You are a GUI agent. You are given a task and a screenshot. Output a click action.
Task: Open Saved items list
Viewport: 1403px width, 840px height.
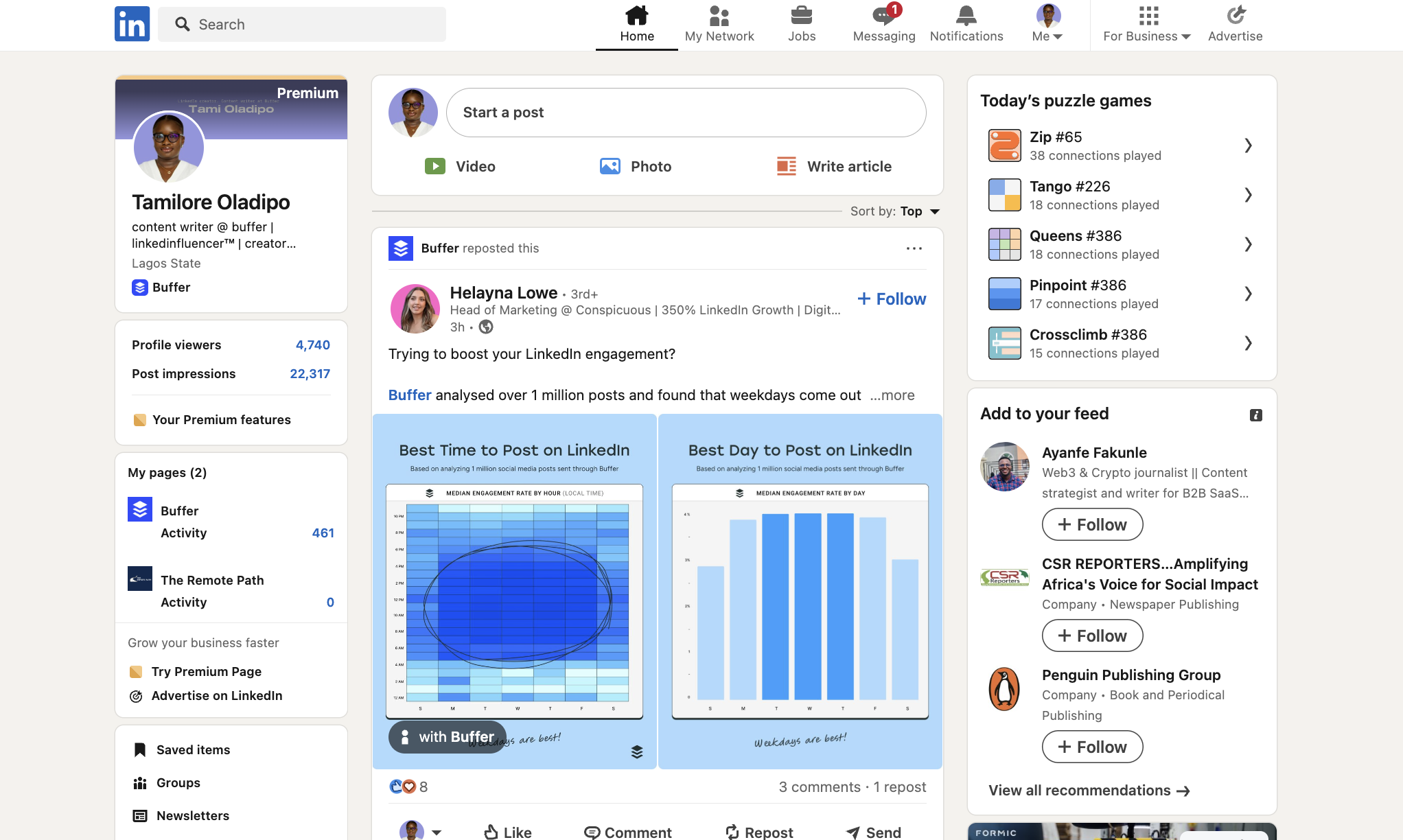pyautogui.click(x=192, y=749)
